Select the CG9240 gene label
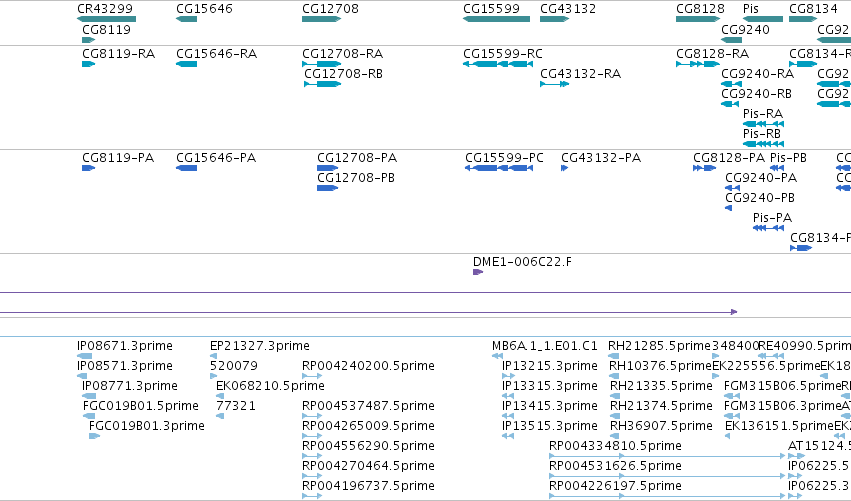851x501 pixels. click(x=745, y=29)
